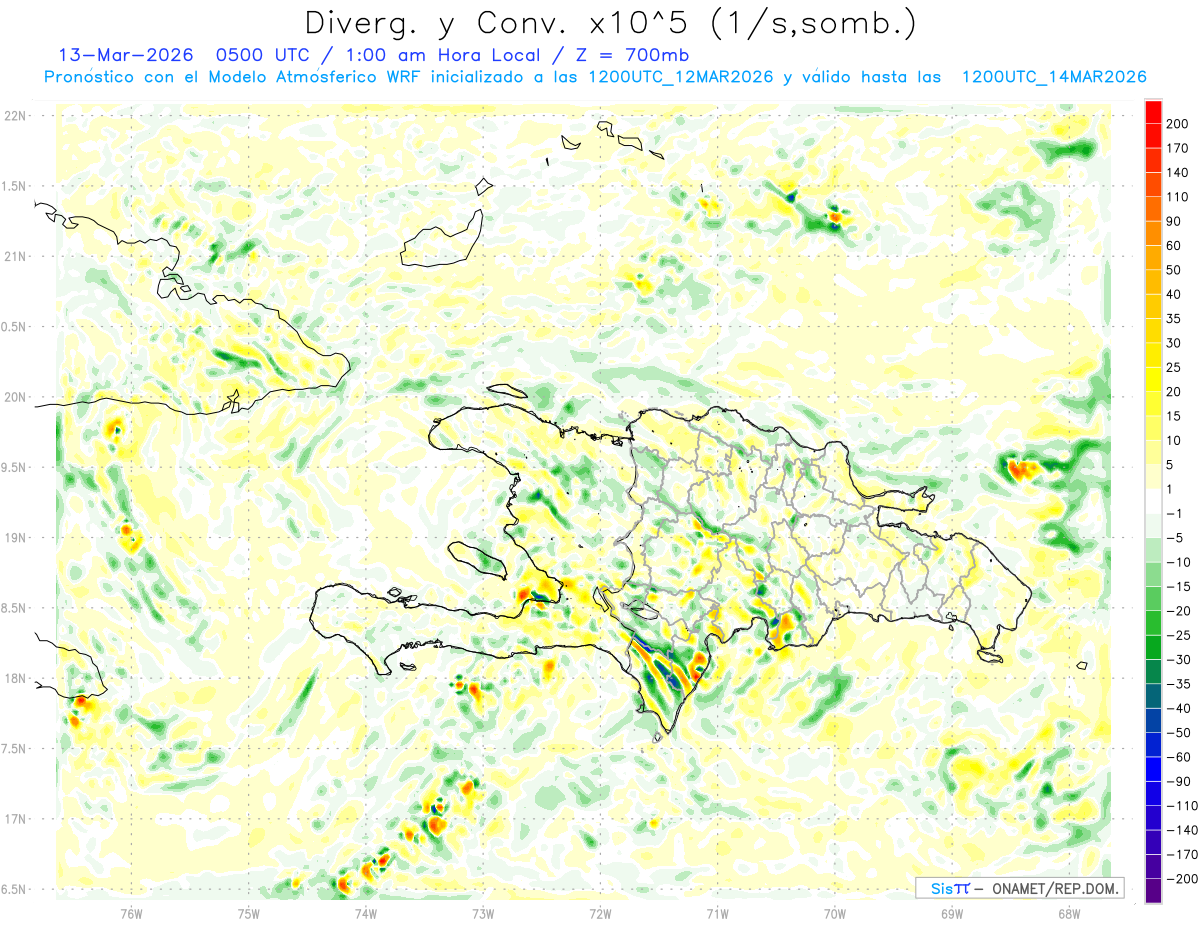Screen dimensions: 1200x927
Task: Click longitude label 68W
Action: click(x=1069, y=913)
